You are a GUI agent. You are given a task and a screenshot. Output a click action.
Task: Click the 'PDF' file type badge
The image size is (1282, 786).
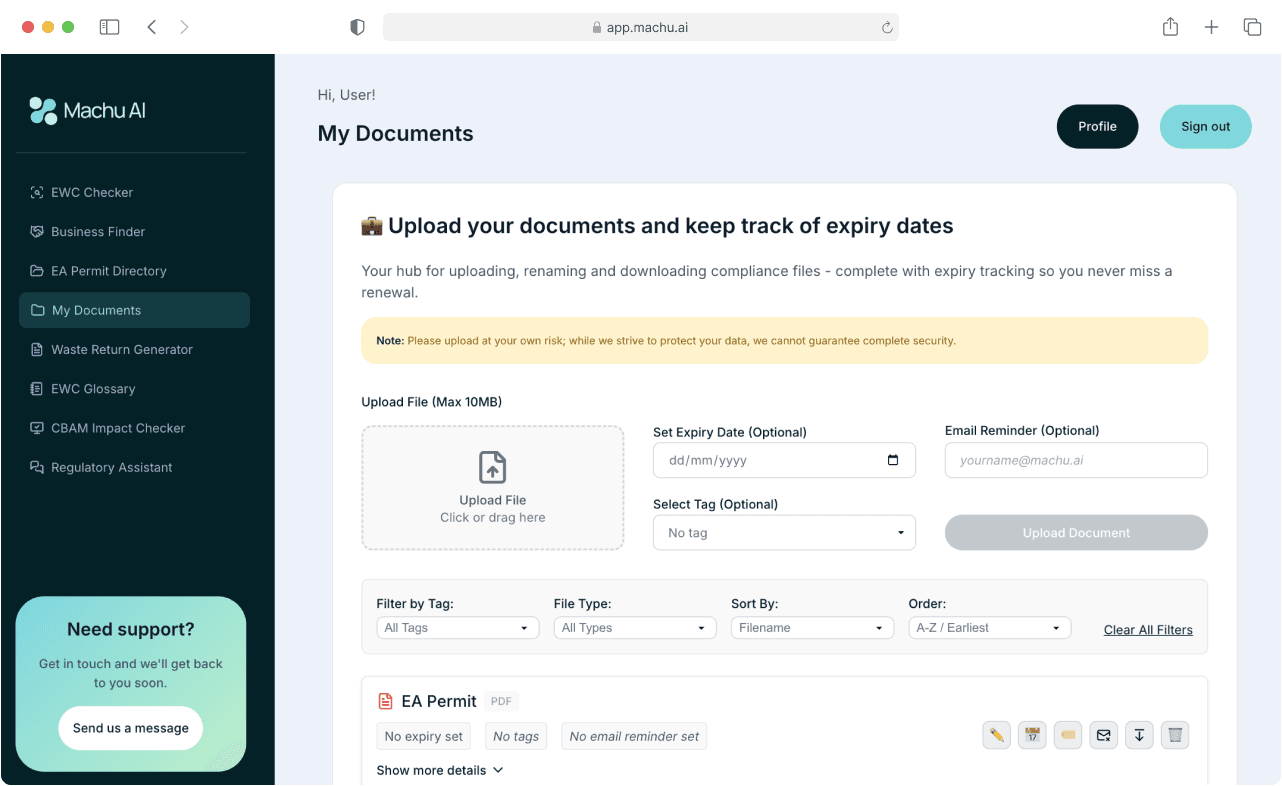(501, 702)
